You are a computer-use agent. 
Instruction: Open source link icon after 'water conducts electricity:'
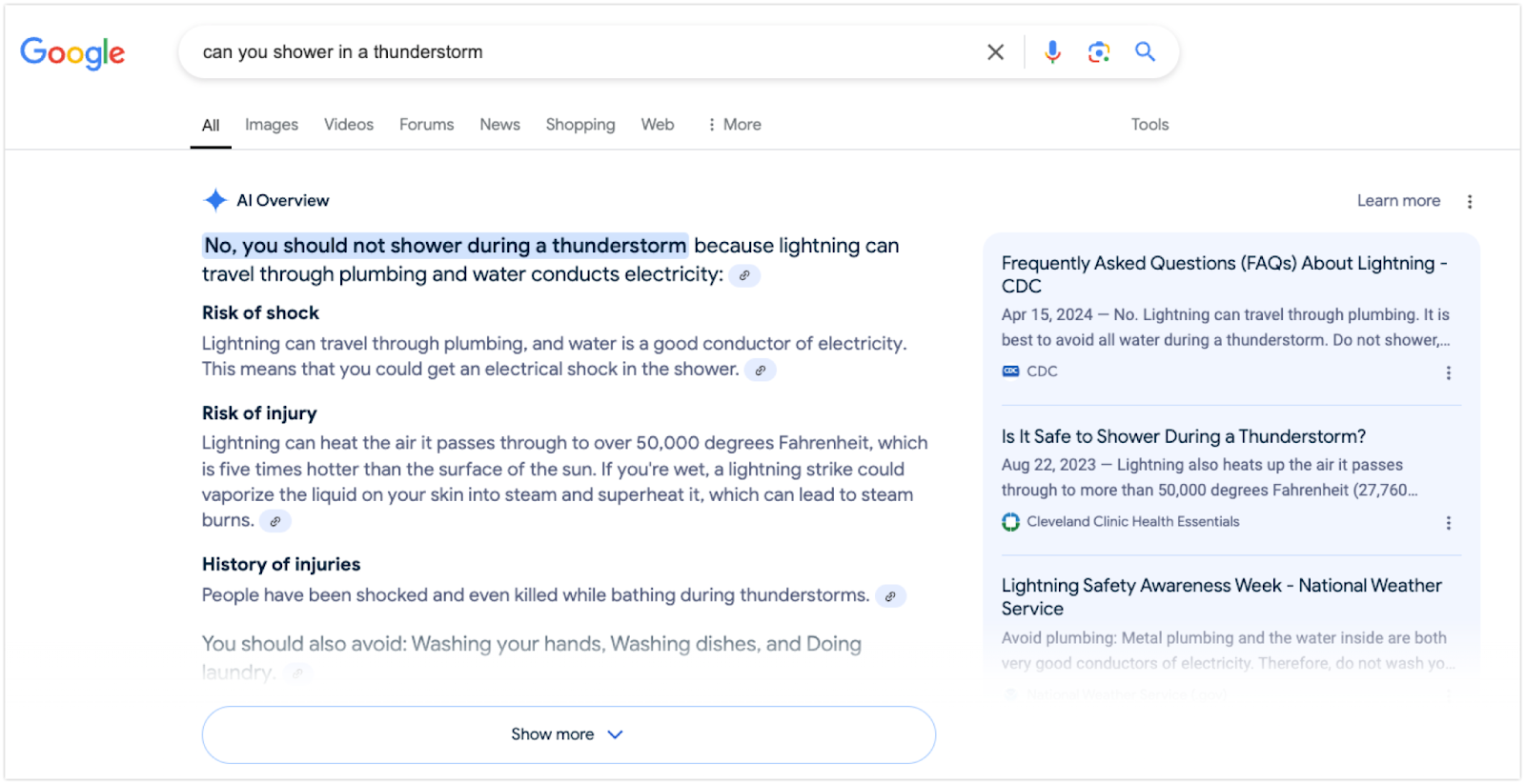[744, 275]
